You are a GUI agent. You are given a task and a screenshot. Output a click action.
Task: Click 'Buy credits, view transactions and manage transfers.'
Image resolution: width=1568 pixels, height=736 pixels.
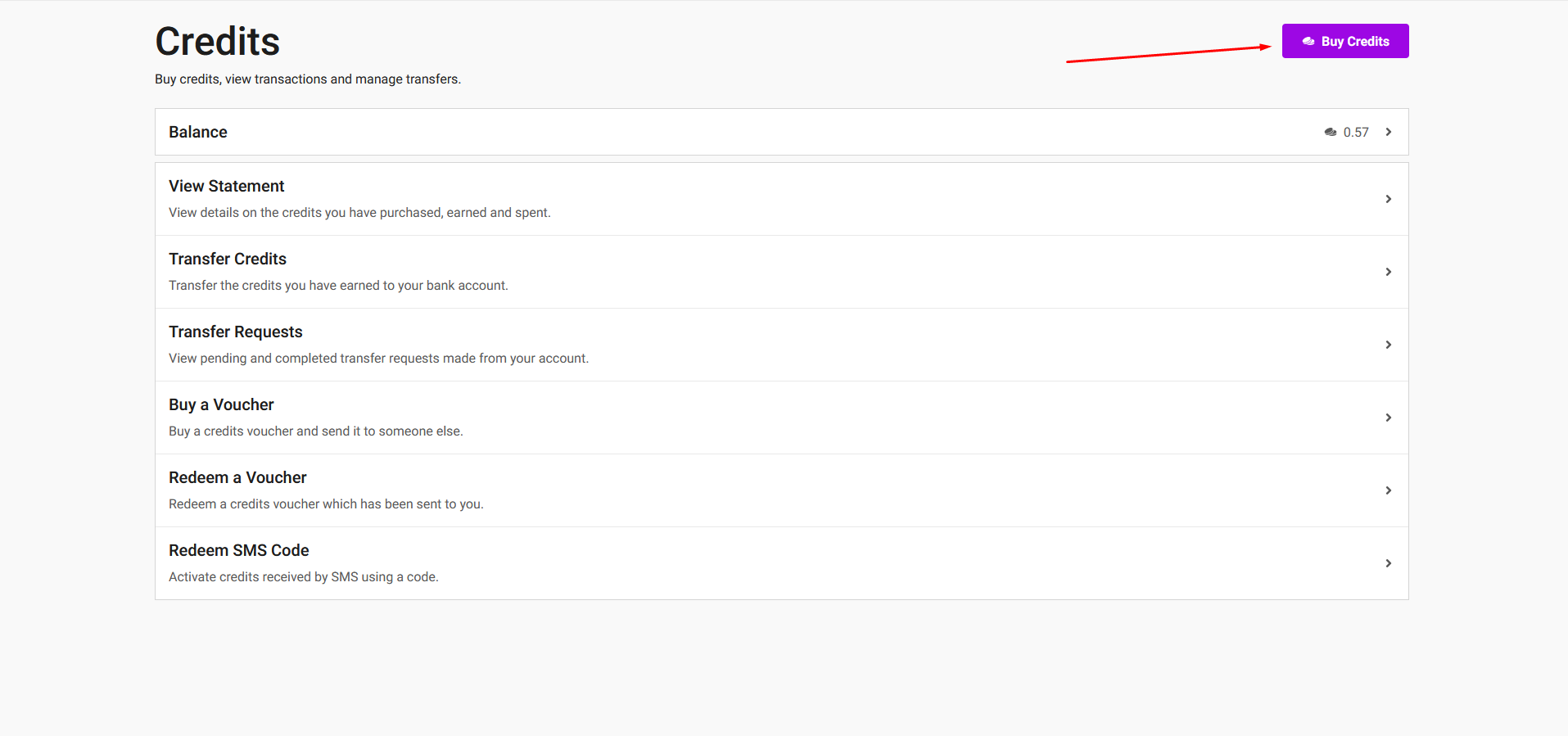308,79
